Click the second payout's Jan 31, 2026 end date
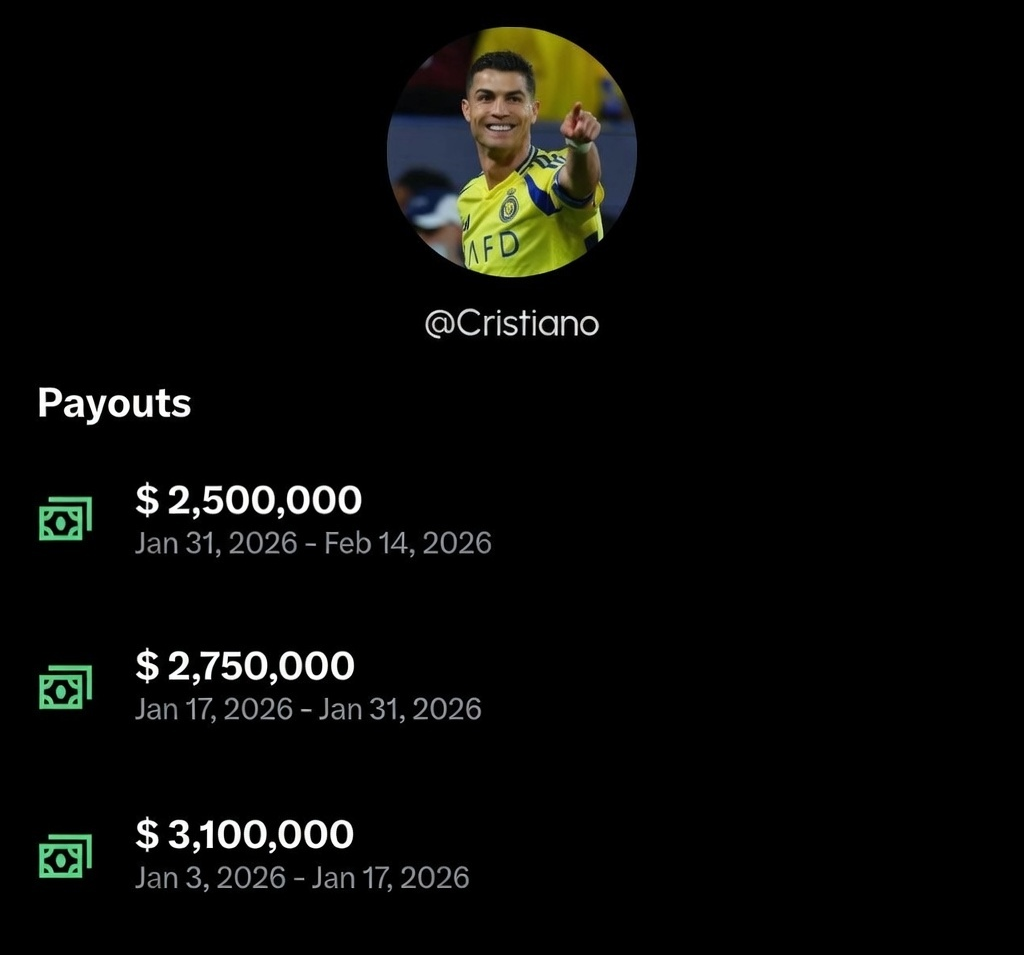This screenshot has height=955, width=1024. 398,709
